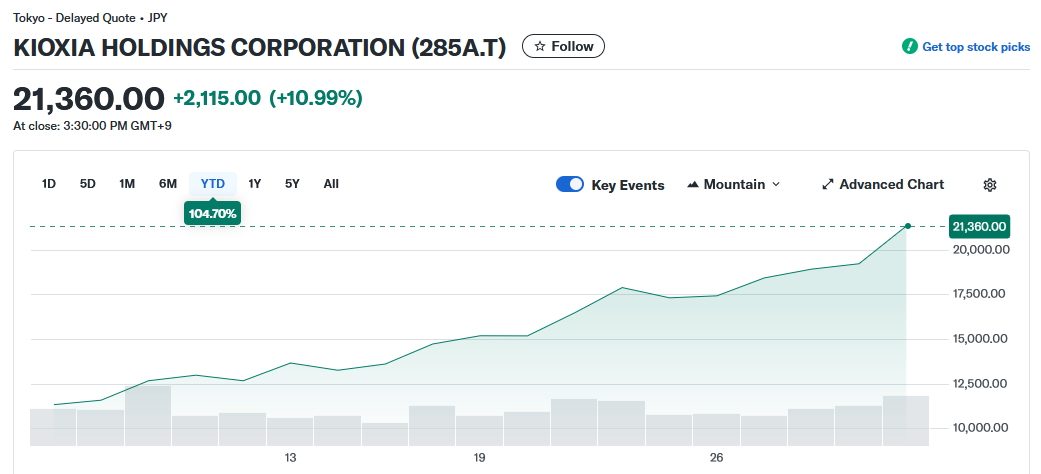
Task: Open the Get top stock picks link
Action: [x=975, y=47]
